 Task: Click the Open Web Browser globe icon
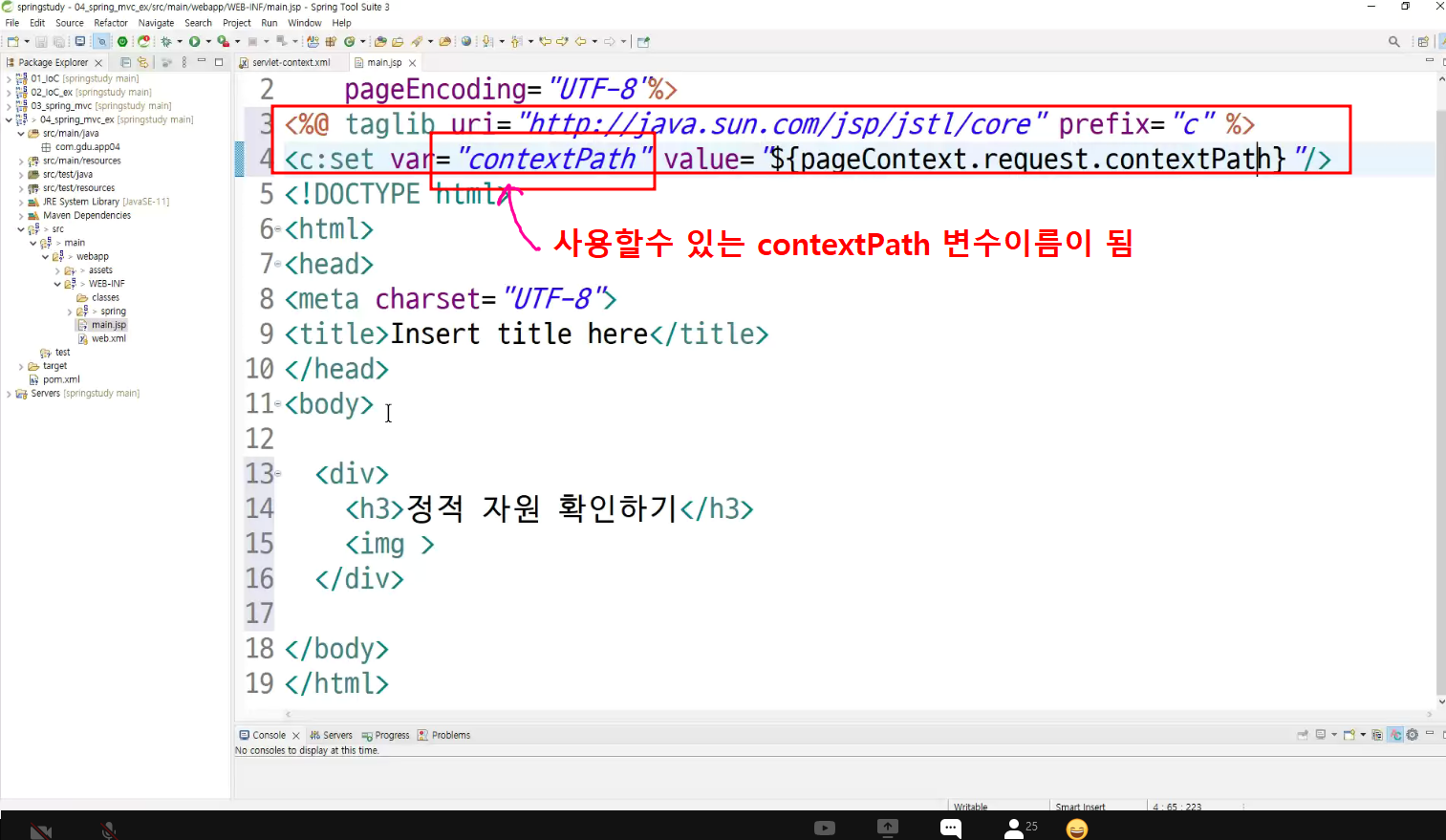click(x=466, y=41)
